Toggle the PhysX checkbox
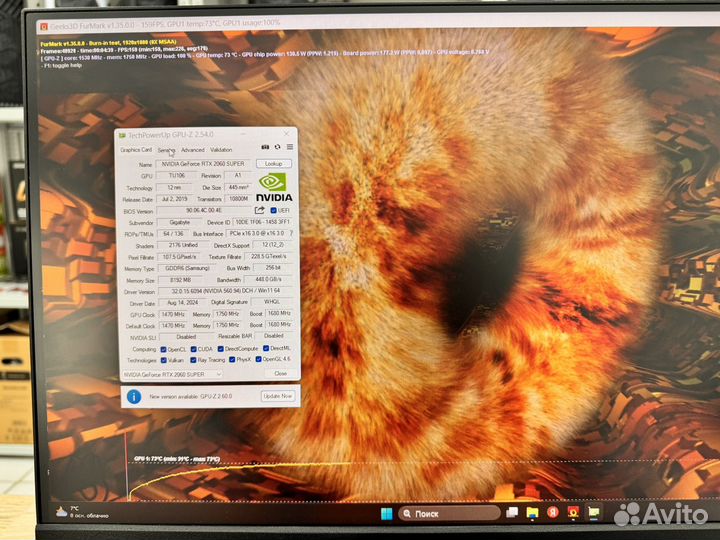Image resolution: width=720 pixels, height=540 pixels. click(x=232, y=360)
